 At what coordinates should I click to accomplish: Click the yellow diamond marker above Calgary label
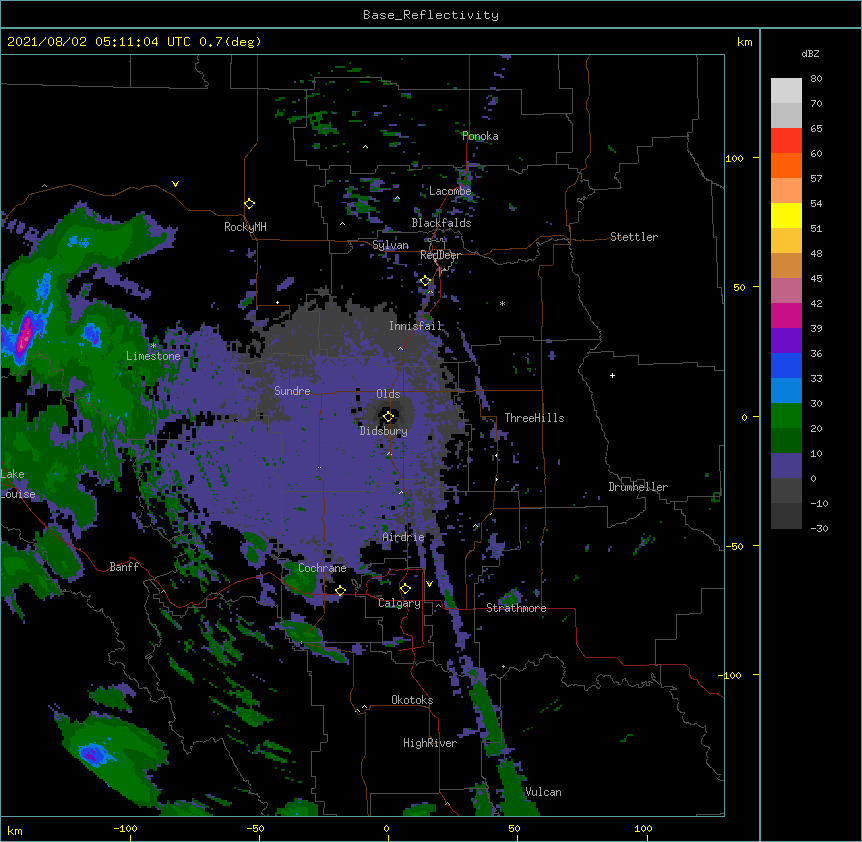pos(405,589)
